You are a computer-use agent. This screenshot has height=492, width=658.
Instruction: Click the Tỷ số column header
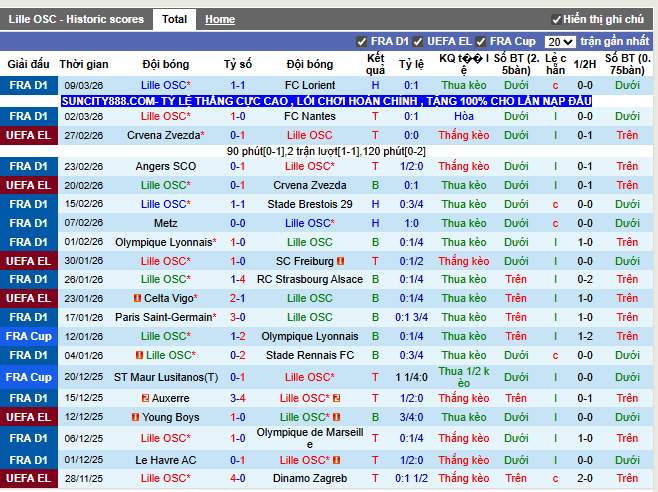tap(238, 64)
